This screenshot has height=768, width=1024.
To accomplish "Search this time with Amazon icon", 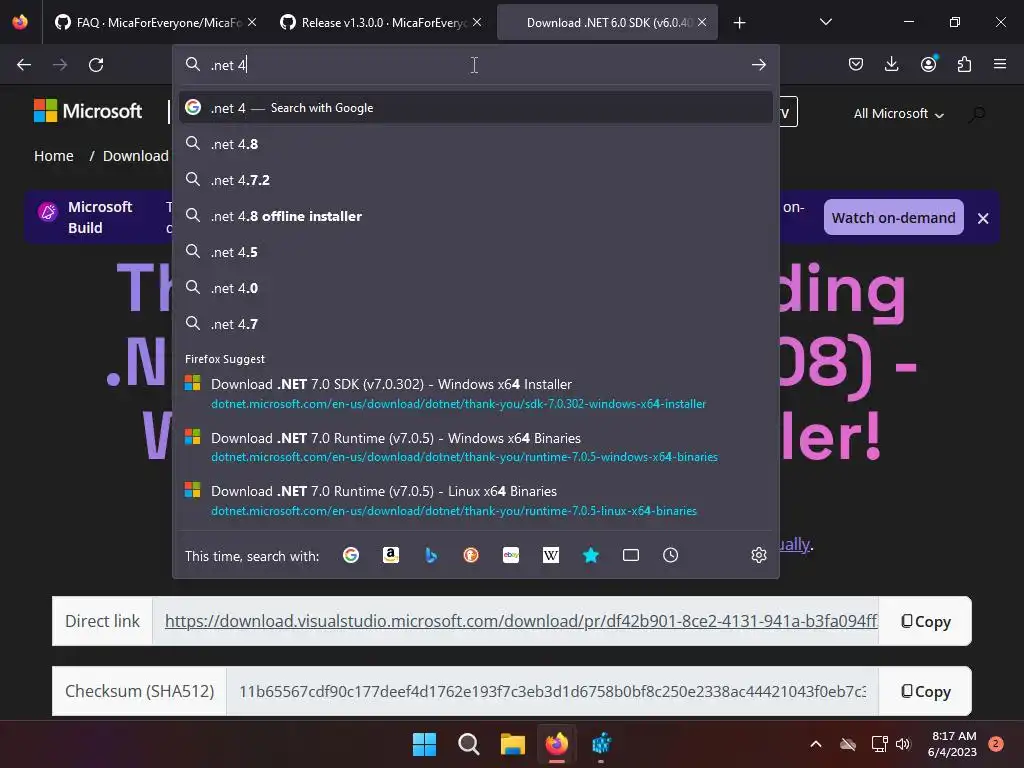I will [391, 555].
